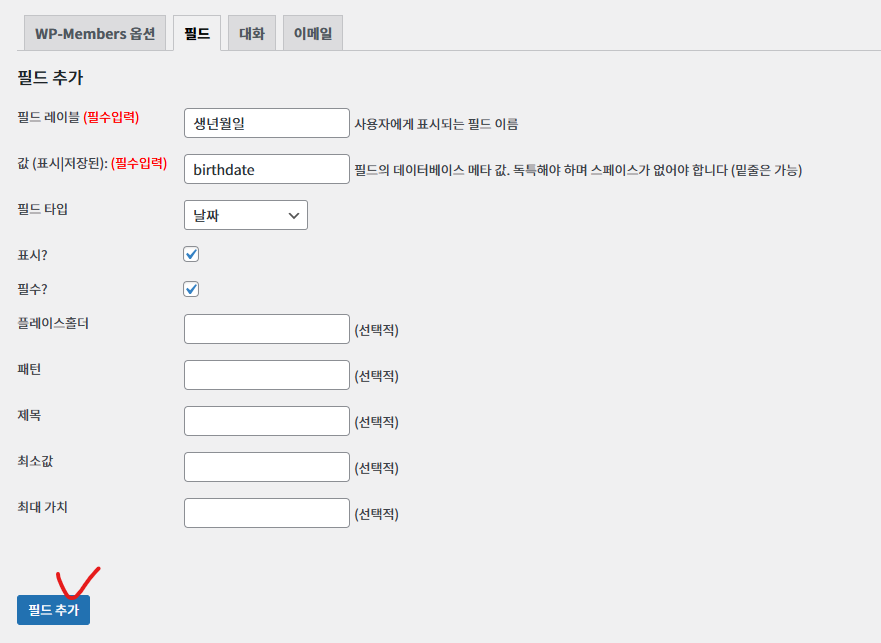Viewport: 881px width, 643px height.
Task: Click the 최대 가치 label
Action: coord(43,507)
